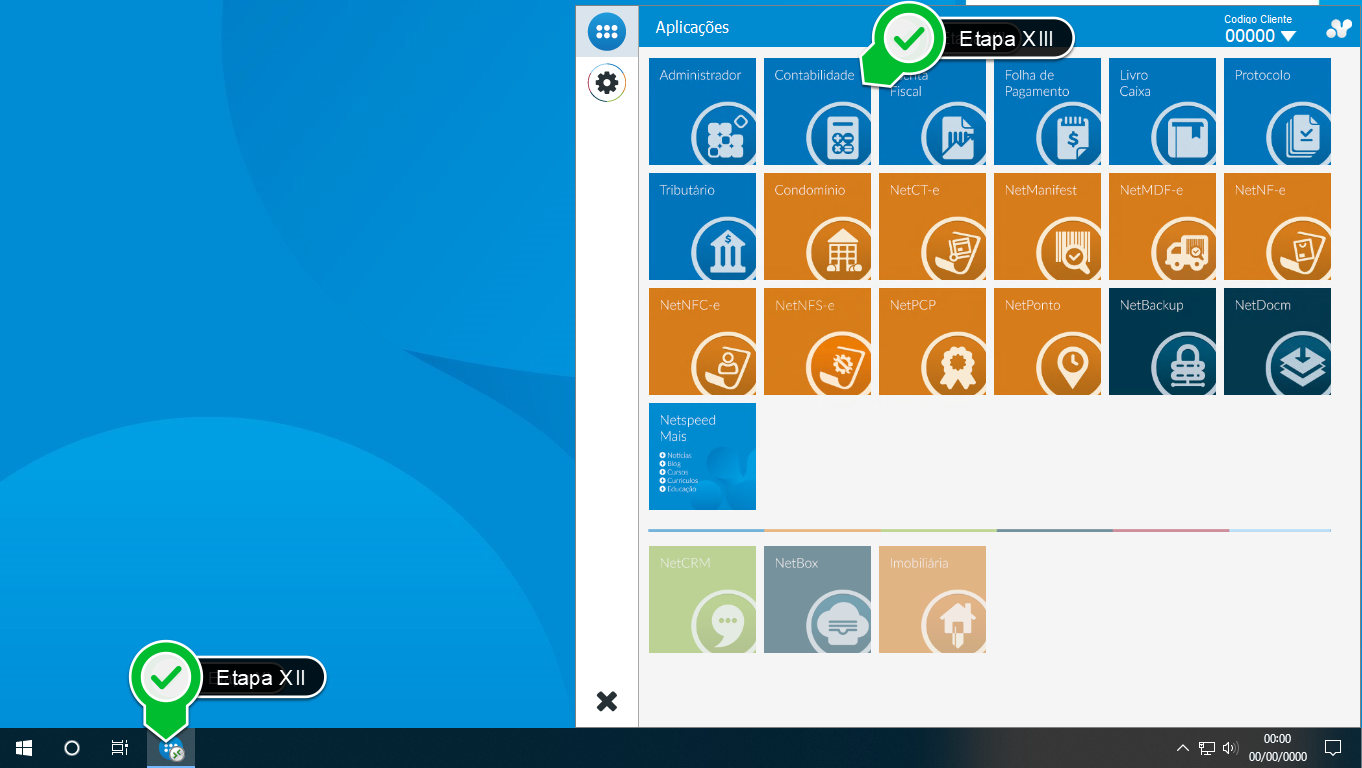
Task: Close the panel with the X icon
Action: click(x=607, y=701)
